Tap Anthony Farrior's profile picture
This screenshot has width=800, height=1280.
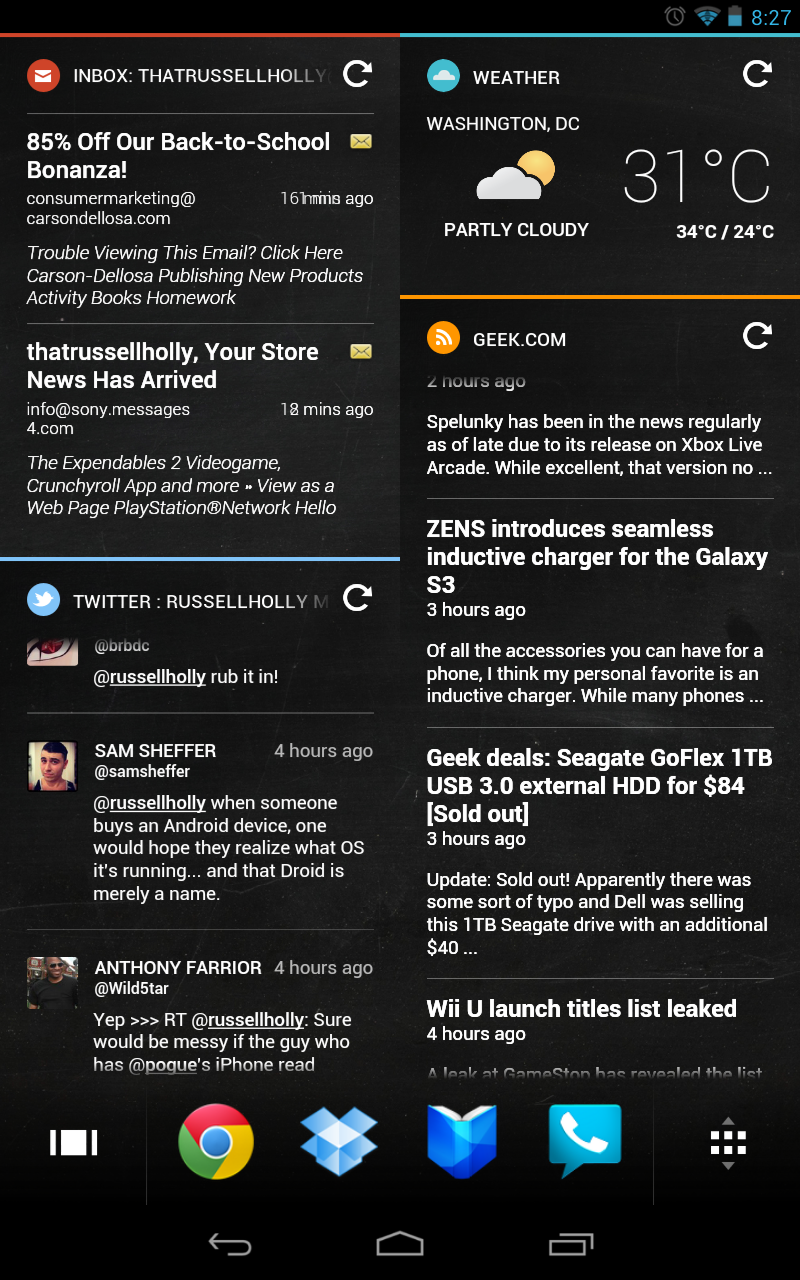coord(52,983)
